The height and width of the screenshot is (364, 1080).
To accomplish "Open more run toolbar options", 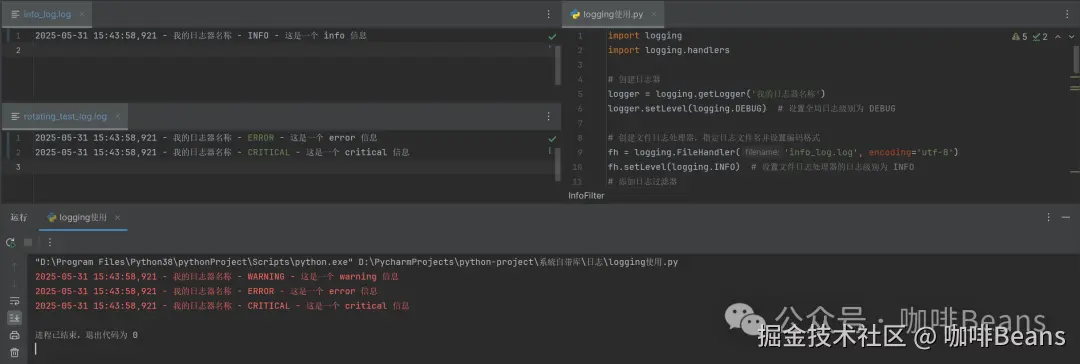I will click(x=50, y=243).
